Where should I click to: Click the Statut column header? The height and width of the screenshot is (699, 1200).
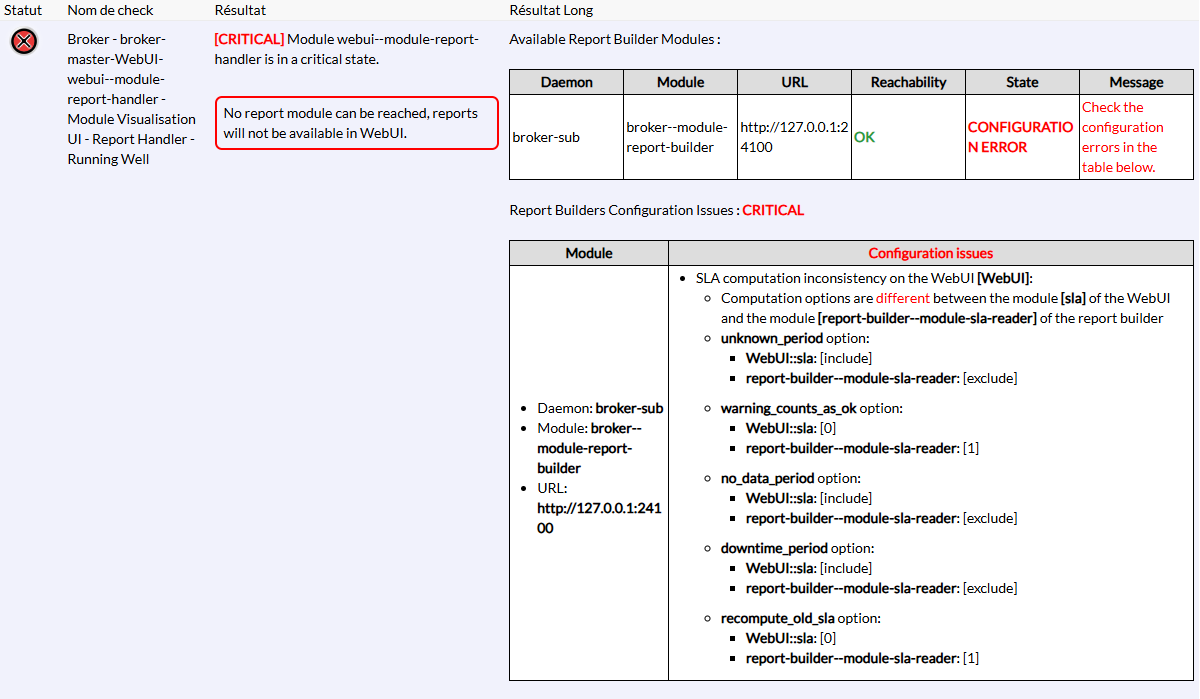(x=23, y=10)
